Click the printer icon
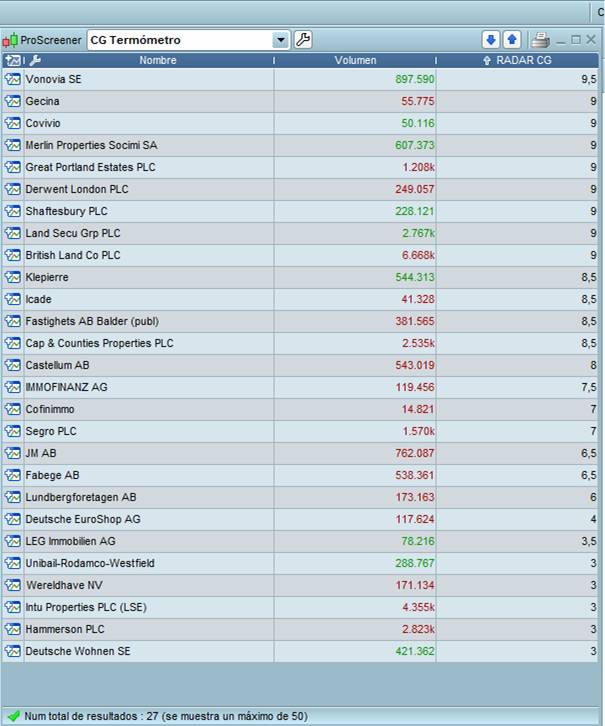The width and height of the screenshot is (605, 726). (x=540, y=40)
